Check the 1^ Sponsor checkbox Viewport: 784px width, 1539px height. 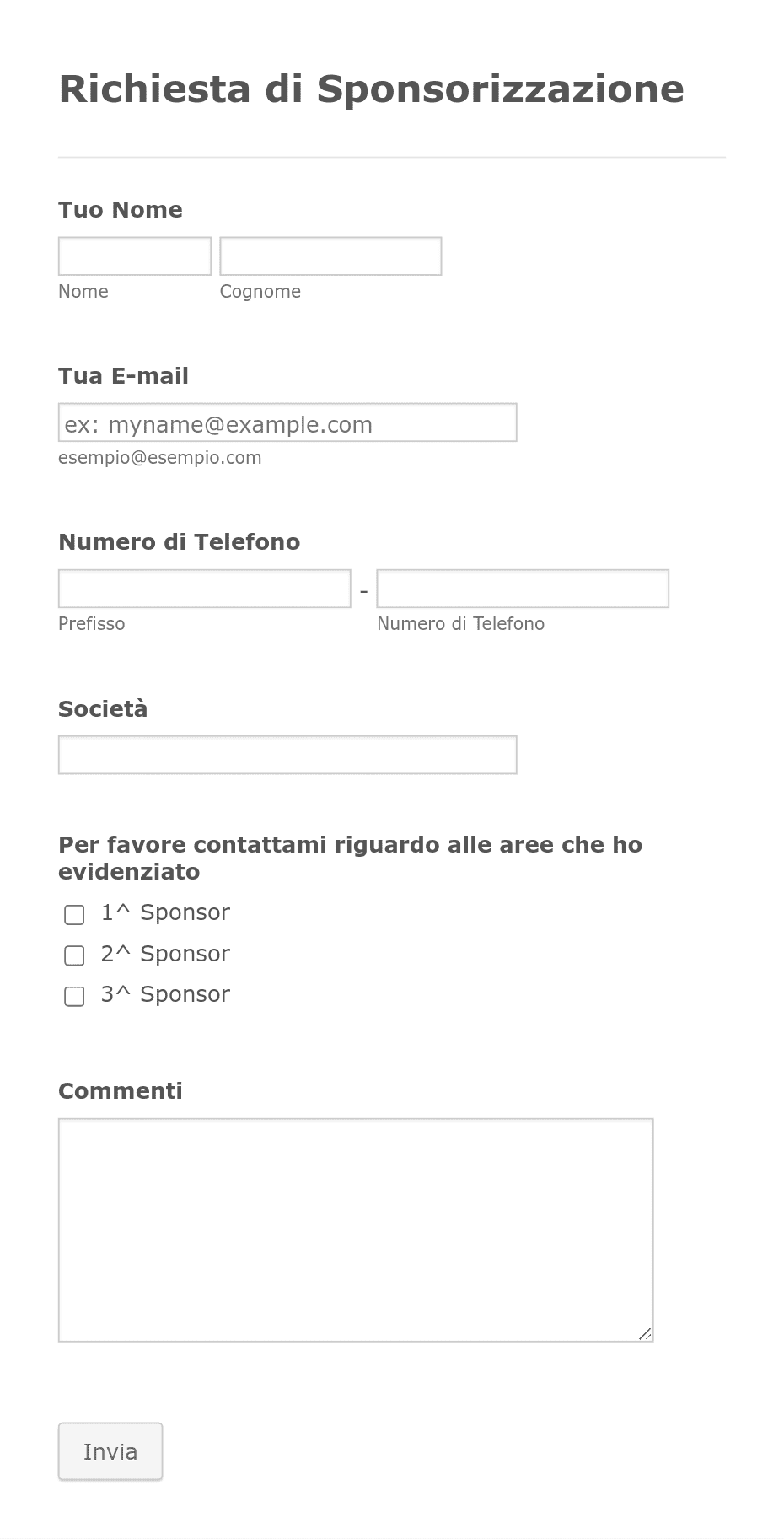coord(74,914)
